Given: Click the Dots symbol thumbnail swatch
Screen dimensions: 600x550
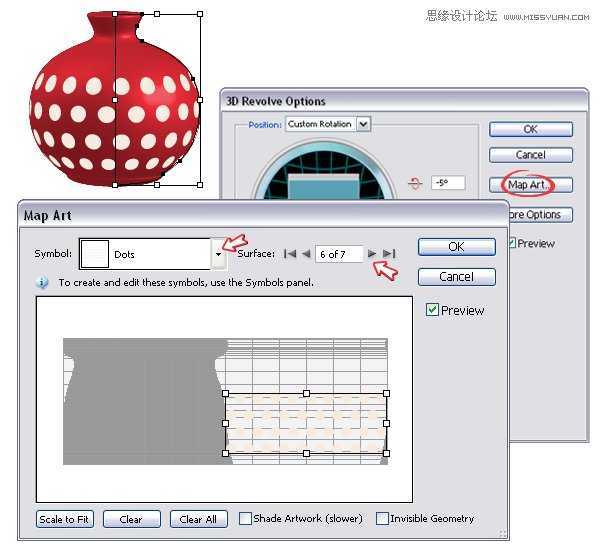Looking at the screenshot, I should [95, 254].
